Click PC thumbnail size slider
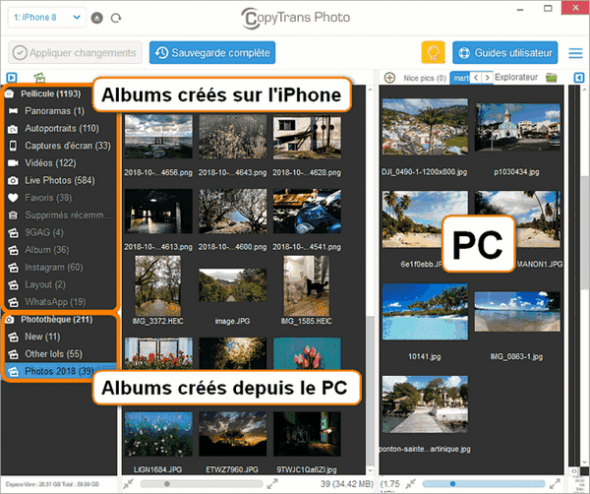 point(484,484)
